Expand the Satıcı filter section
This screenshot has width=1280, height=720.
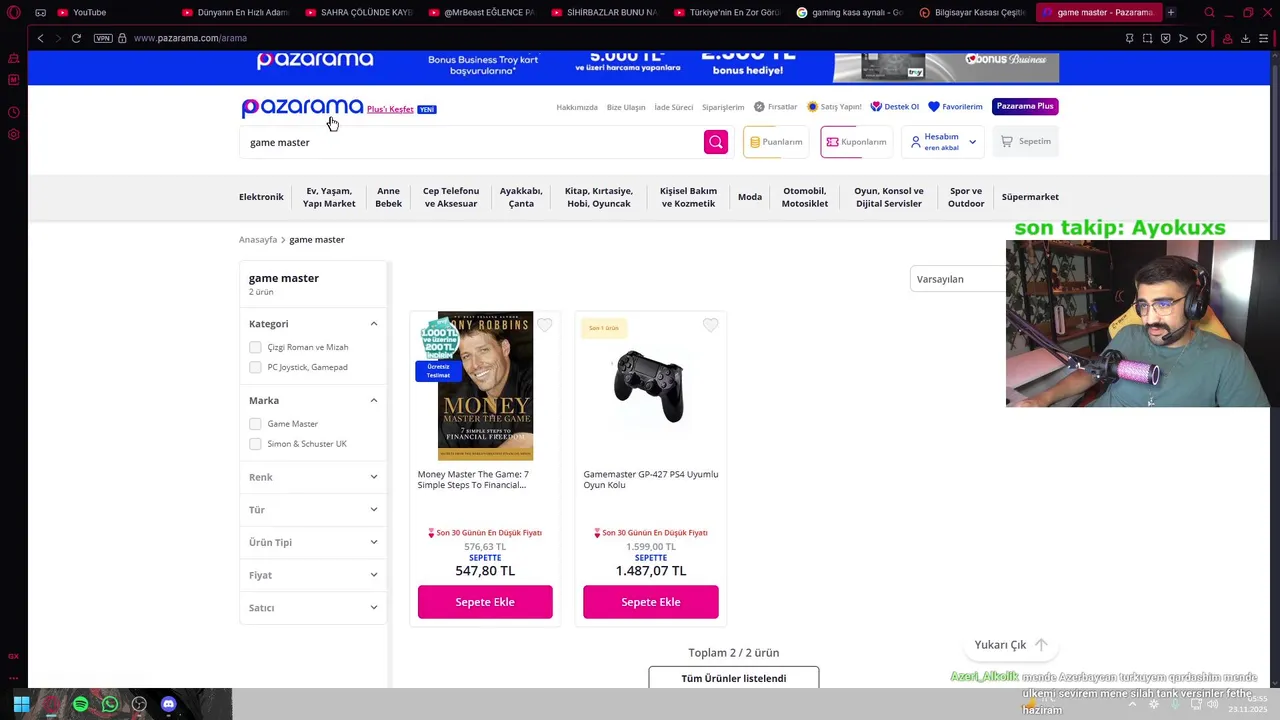point(313,608)
